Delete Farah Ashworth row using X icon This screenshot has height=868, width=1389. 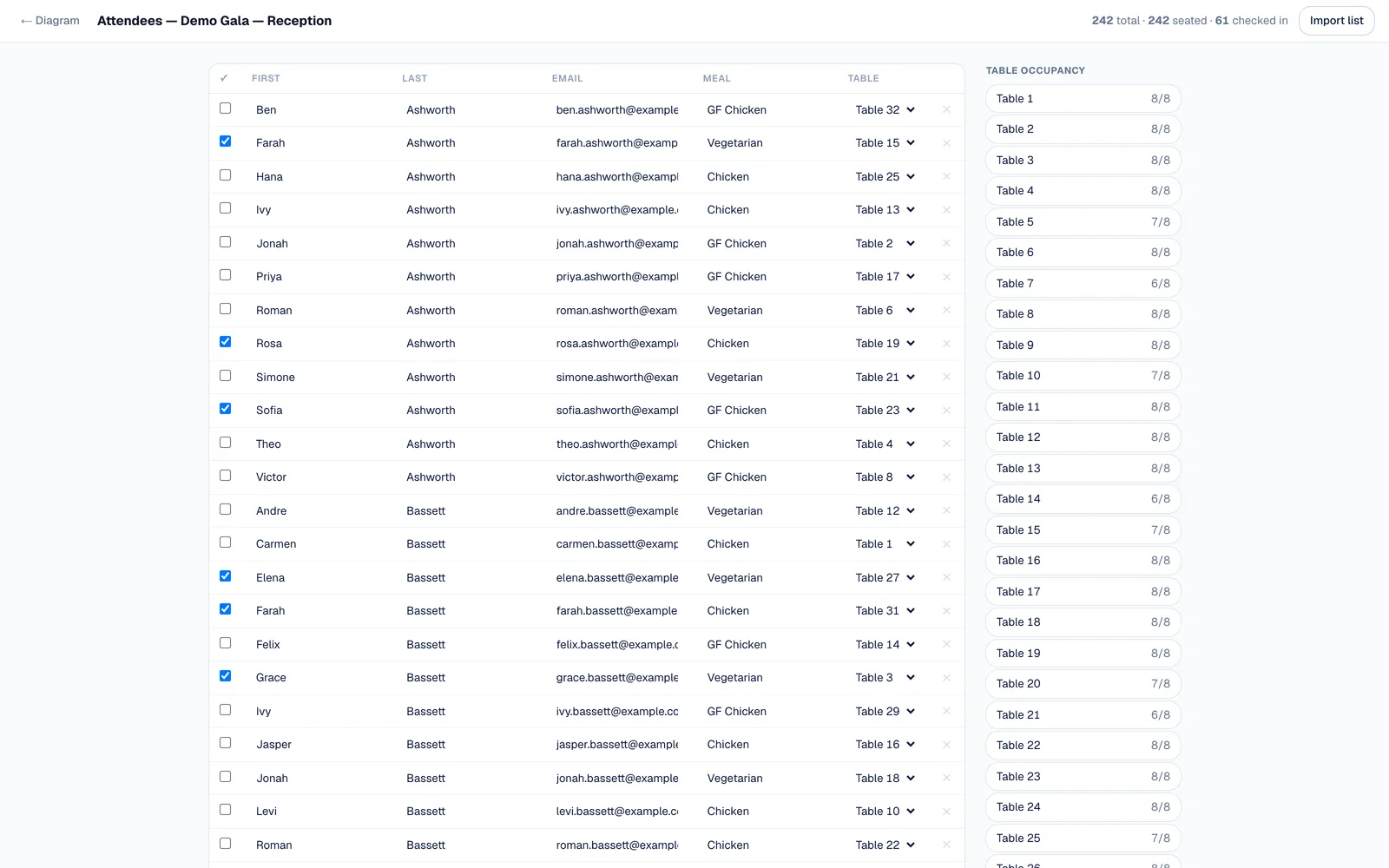click(x=946, y=143)
